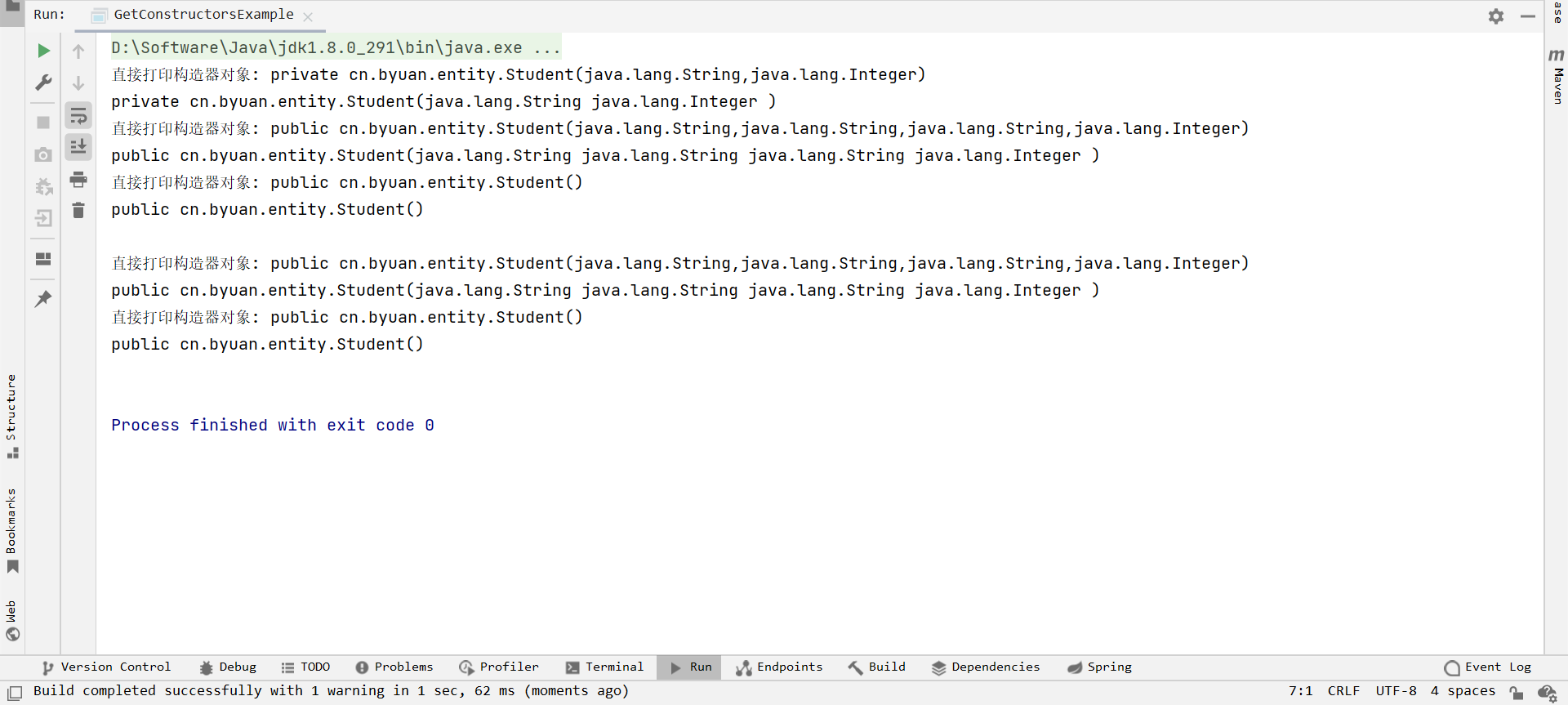The image size is (1568, 705).
Task: Click the Exit sign-in arrow icon
Action: [44, 218]
